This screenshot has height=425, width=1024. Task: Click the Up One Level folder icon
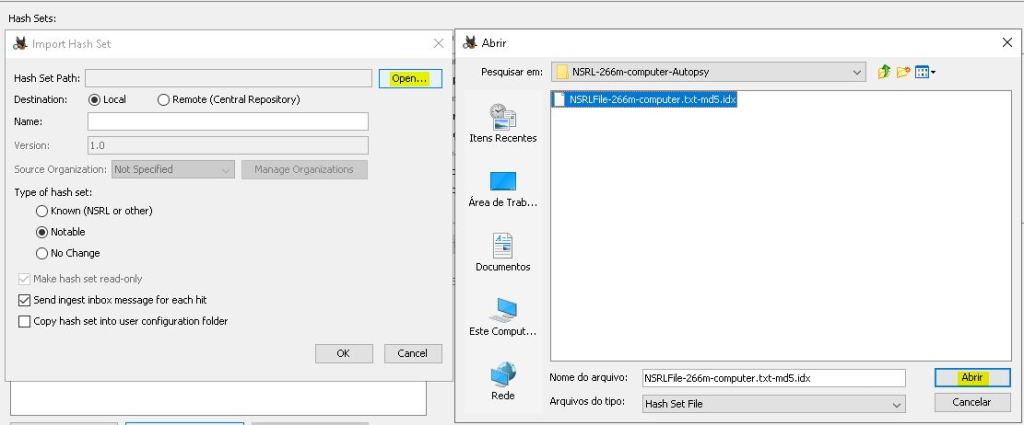[x=884, y=72]
